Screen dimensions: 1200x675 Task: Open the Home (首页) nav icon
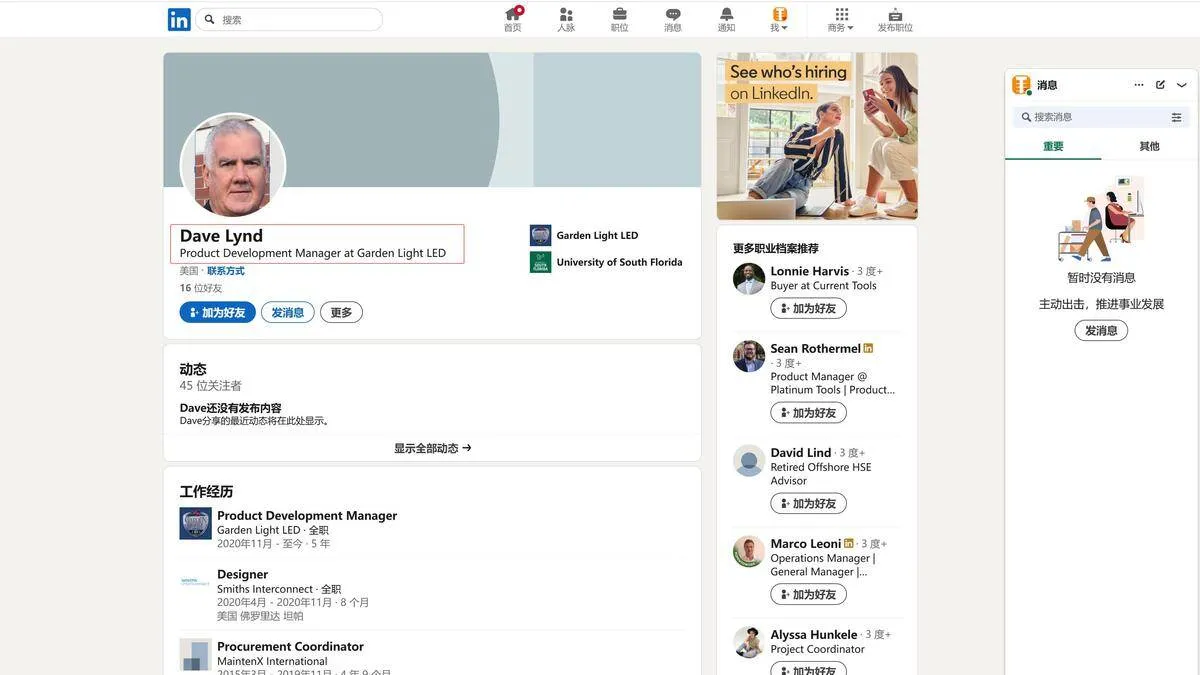pos(513,19)
